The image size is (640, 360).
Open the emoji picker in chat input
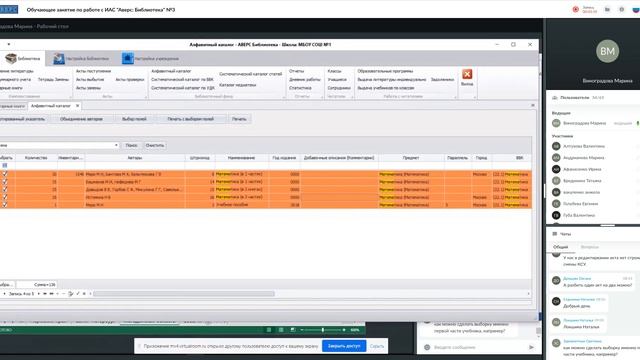[x=427, y=347]
